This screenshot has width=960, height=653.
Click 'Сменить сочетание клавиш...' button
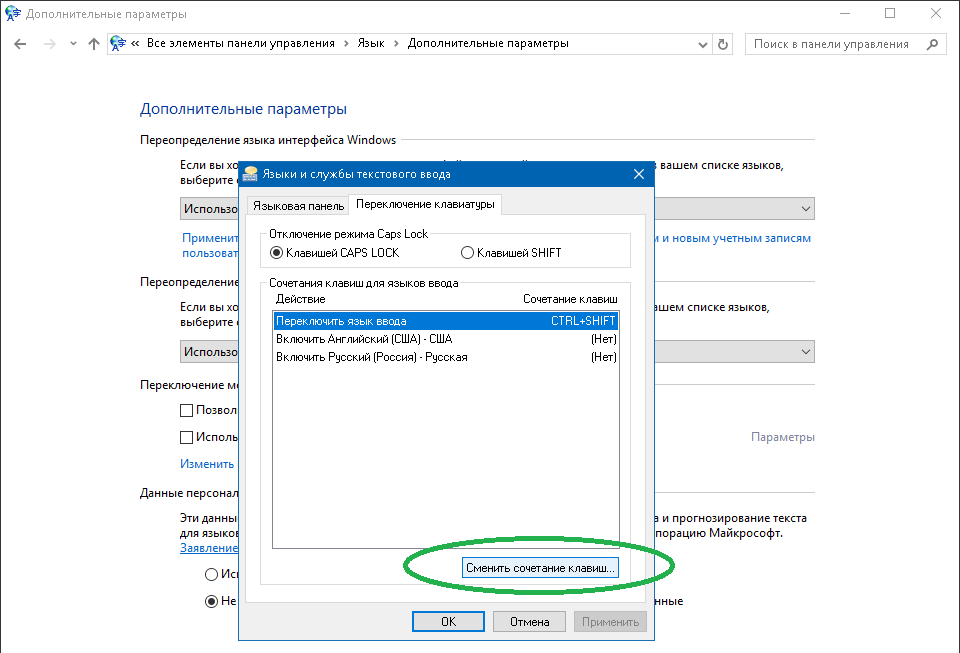click(540, 568)
